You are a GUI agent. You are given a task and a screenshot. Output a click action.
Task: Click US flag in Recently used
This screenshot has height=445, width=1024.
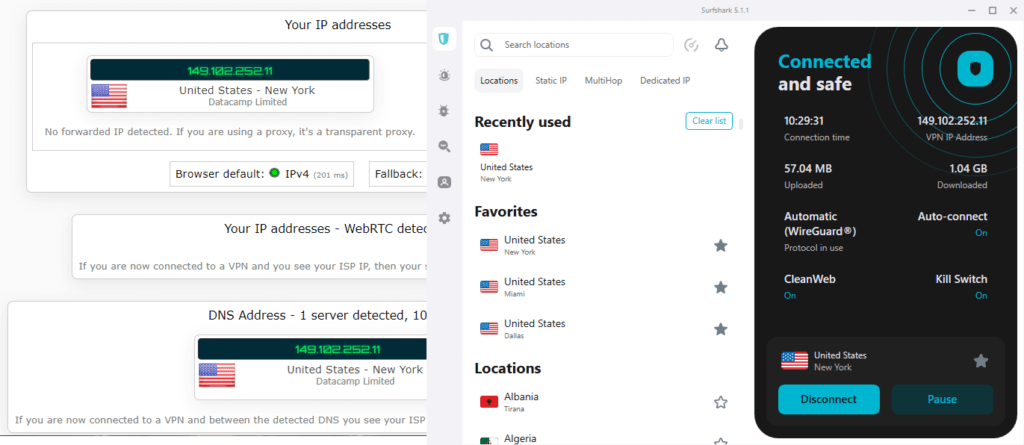pyautogui.click(x=489, y=149)
